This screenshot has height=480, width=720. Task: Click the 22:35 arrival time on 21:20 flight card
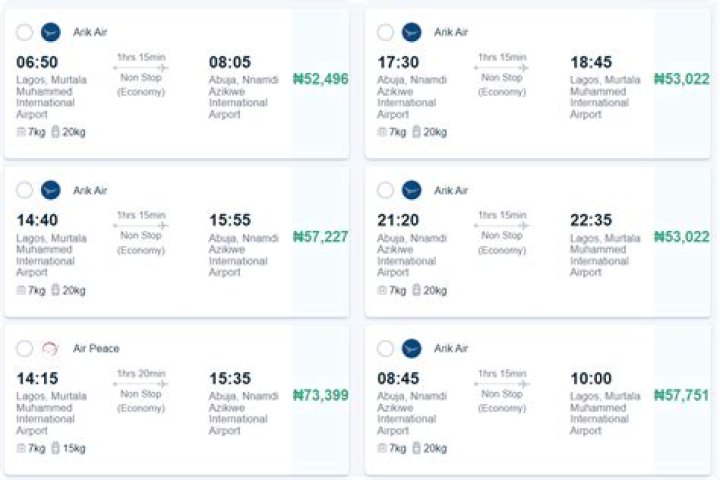point(591,220)
